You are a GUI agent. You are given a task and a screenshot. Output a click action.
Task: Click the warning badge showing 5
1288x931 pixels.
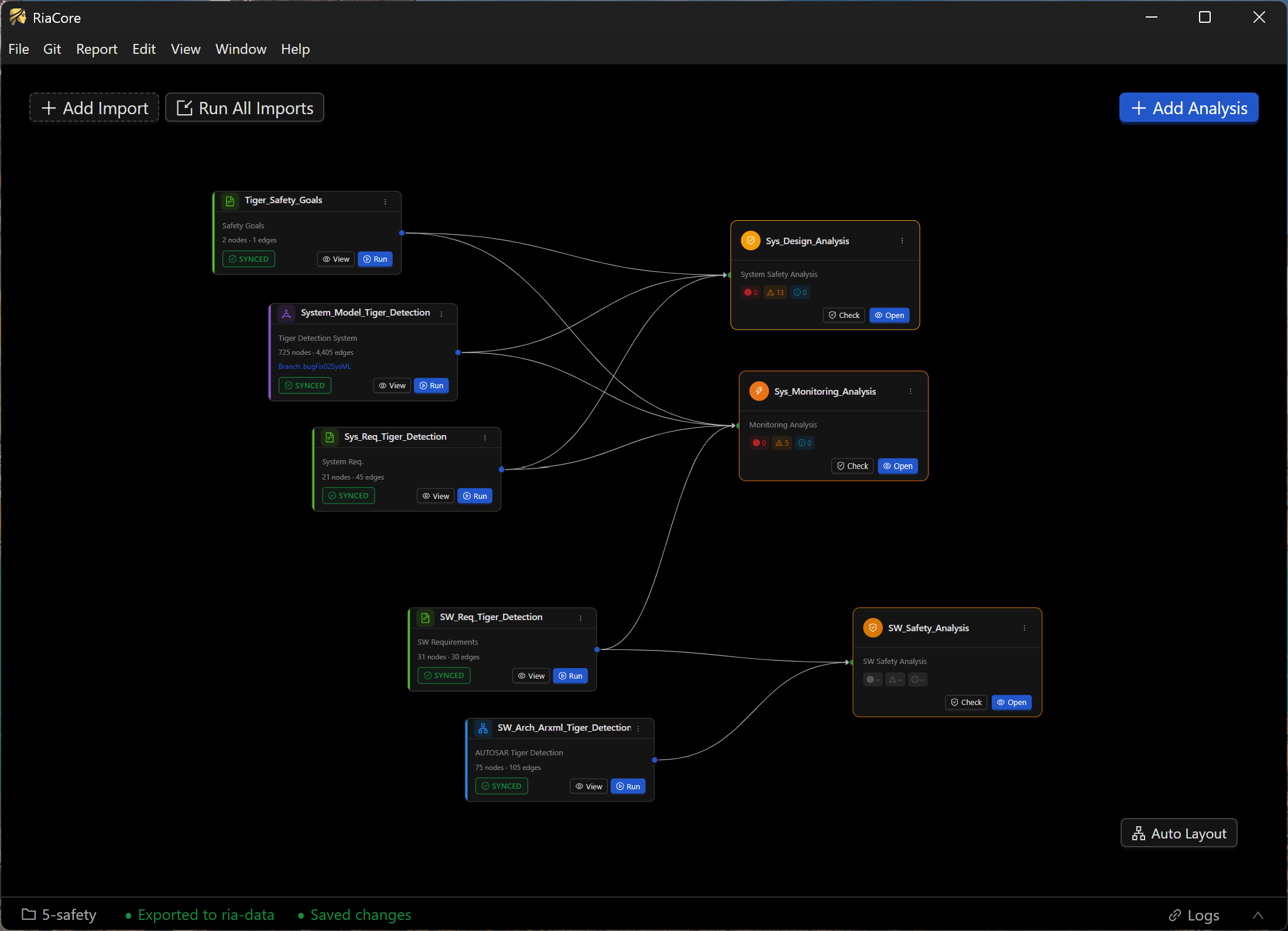[x=782, y=443]
